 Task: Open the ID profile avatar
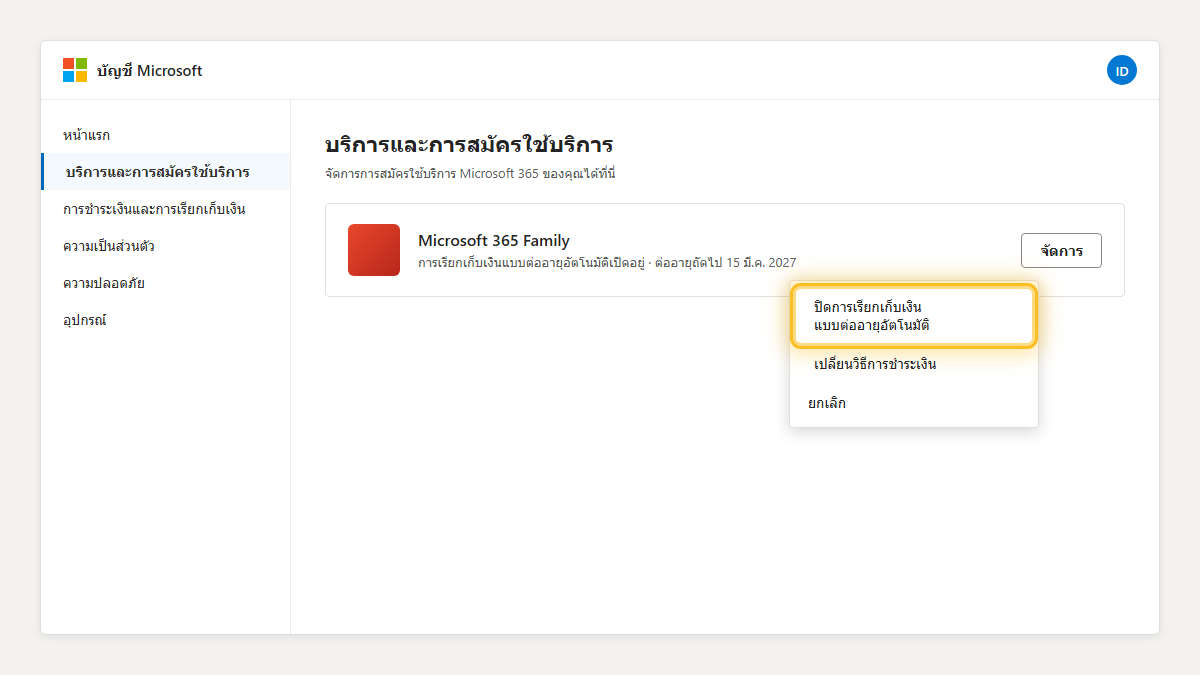pyautogui.click(x=1122, y=70)
